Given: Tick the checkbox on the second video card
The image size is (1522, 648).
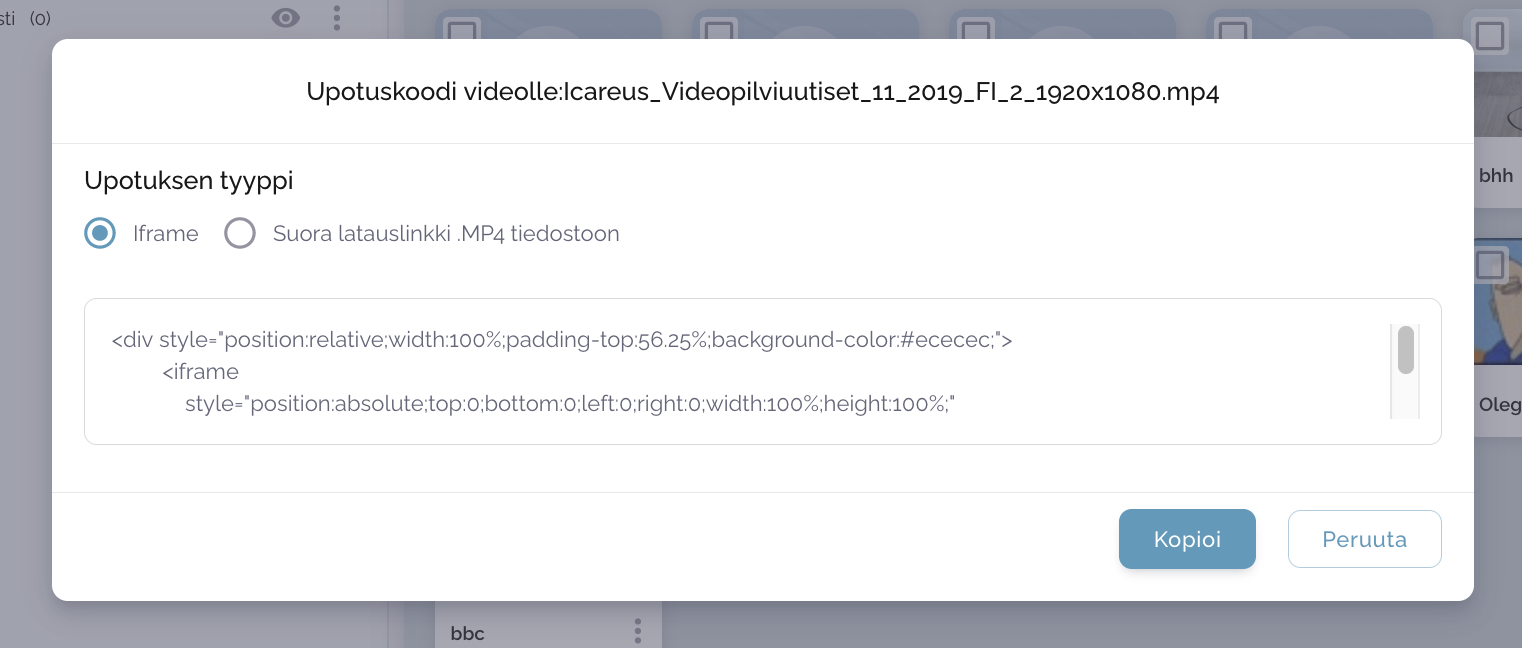Looking at the screenshot, I should [718, 32].
